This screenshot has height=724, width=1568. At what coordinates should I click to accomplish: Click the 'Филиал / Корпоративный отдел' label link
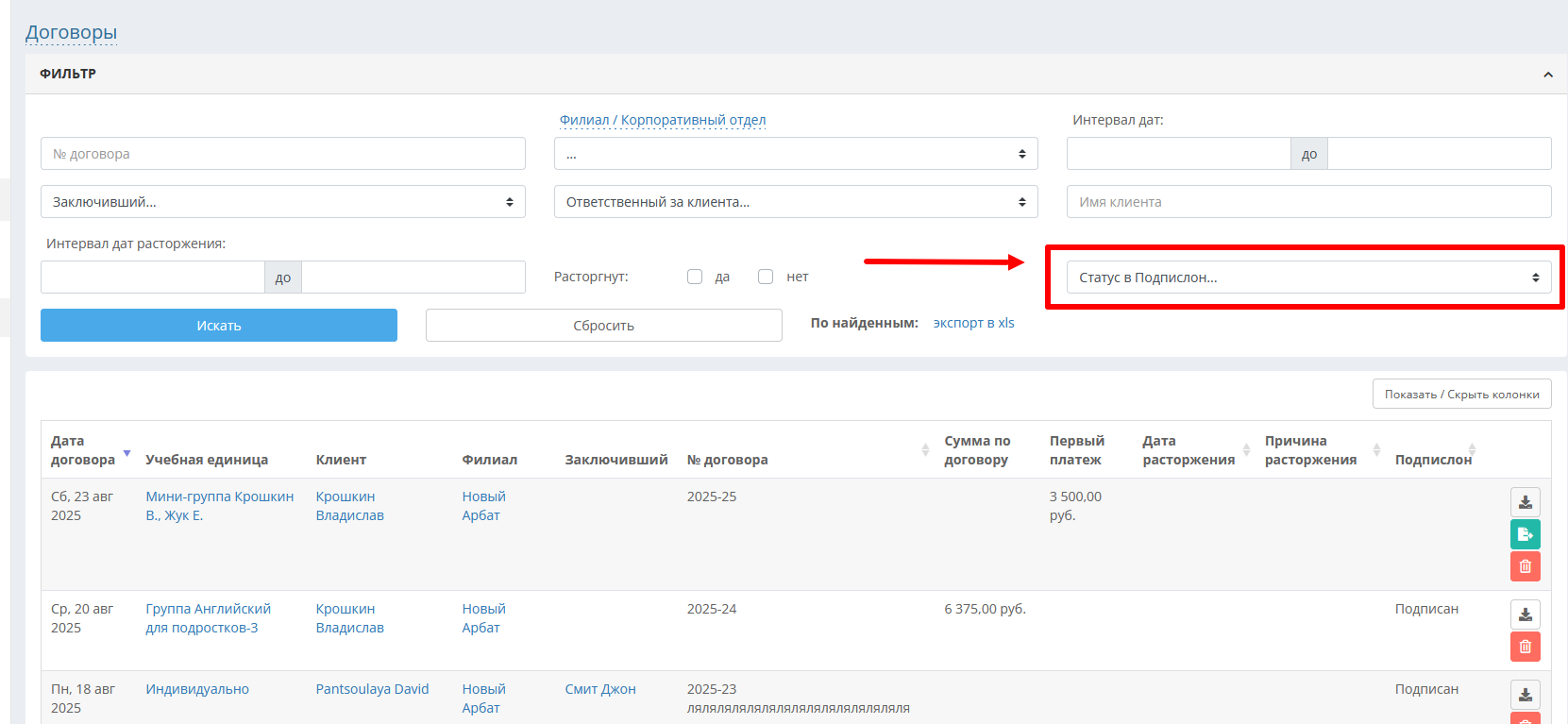pos(662,120)
